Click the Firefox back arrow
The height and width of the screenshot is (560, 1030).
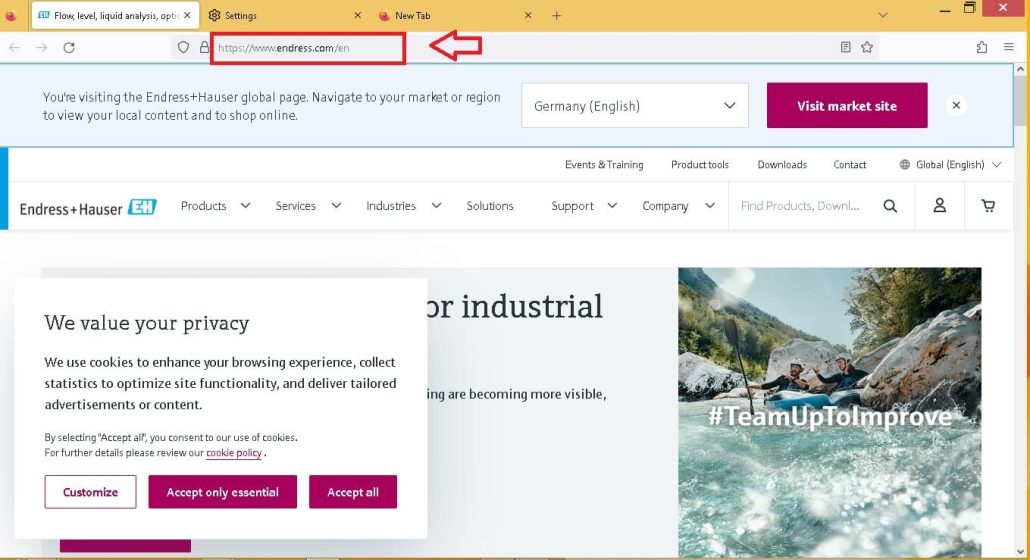14,47
